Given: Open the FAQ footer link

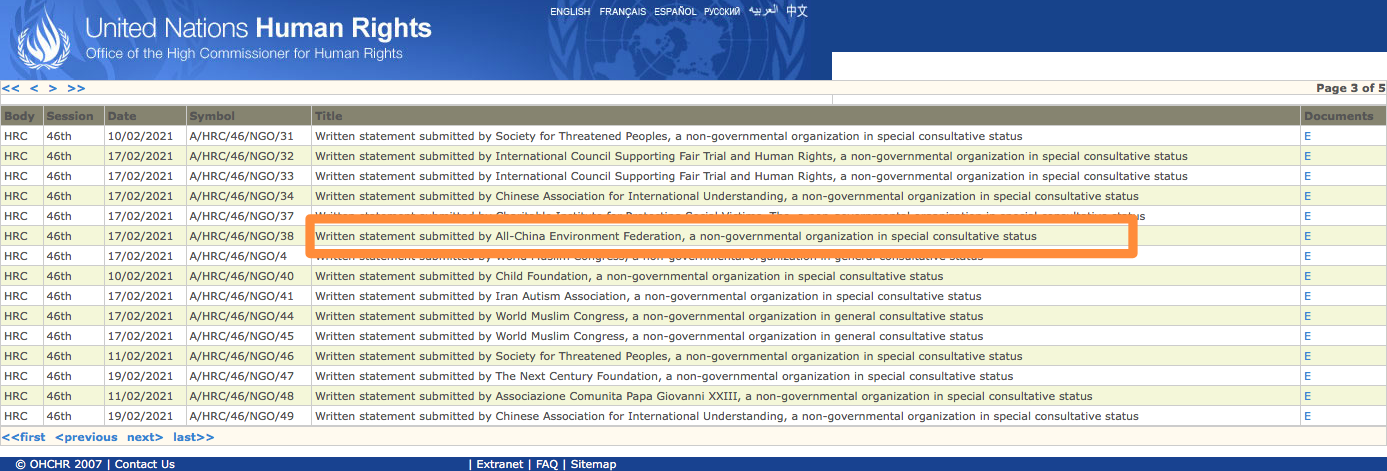Looking at the screenshot, I should (x=547, y=464).
